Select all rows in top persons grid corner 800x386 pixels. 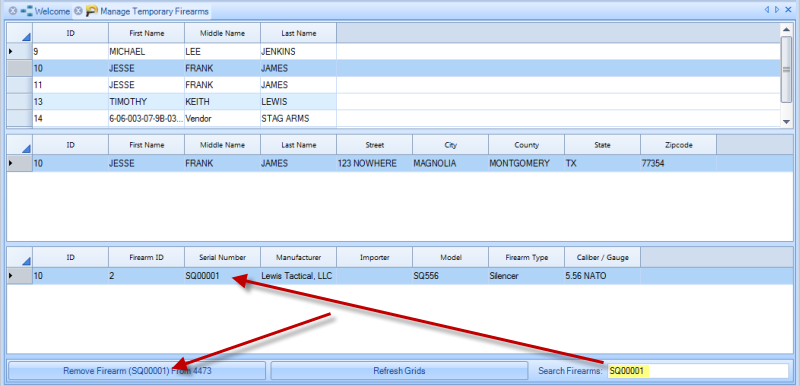click(x=19, y=33)
